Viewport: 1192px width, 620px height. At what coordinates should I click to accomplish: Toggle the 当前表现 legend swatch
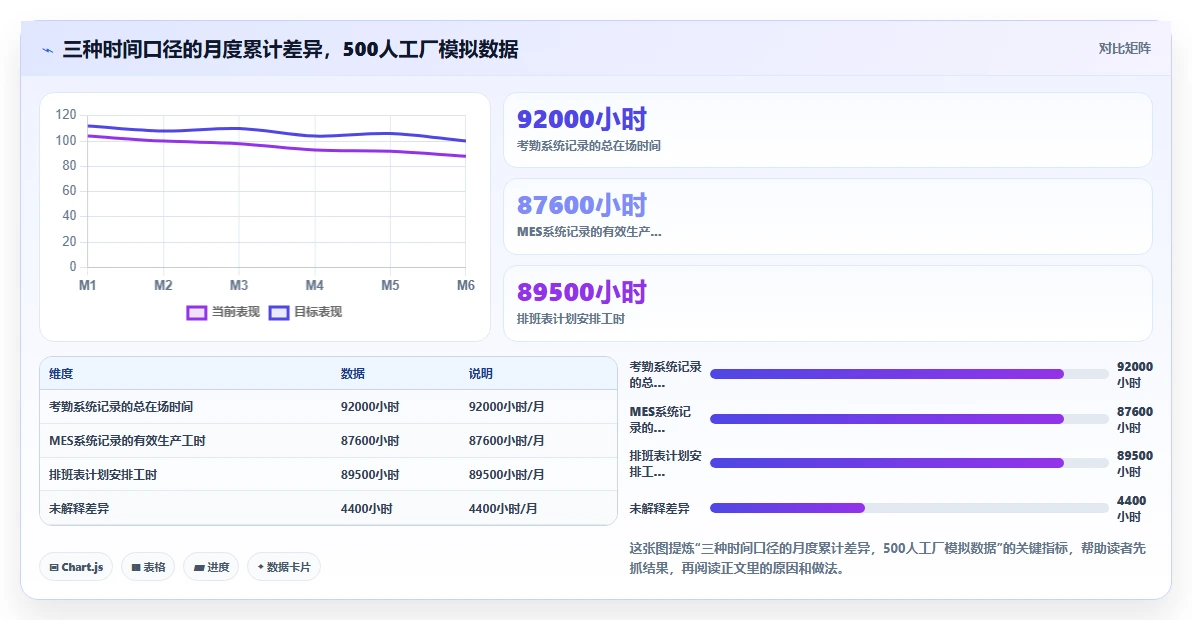(x=197, y=312)
